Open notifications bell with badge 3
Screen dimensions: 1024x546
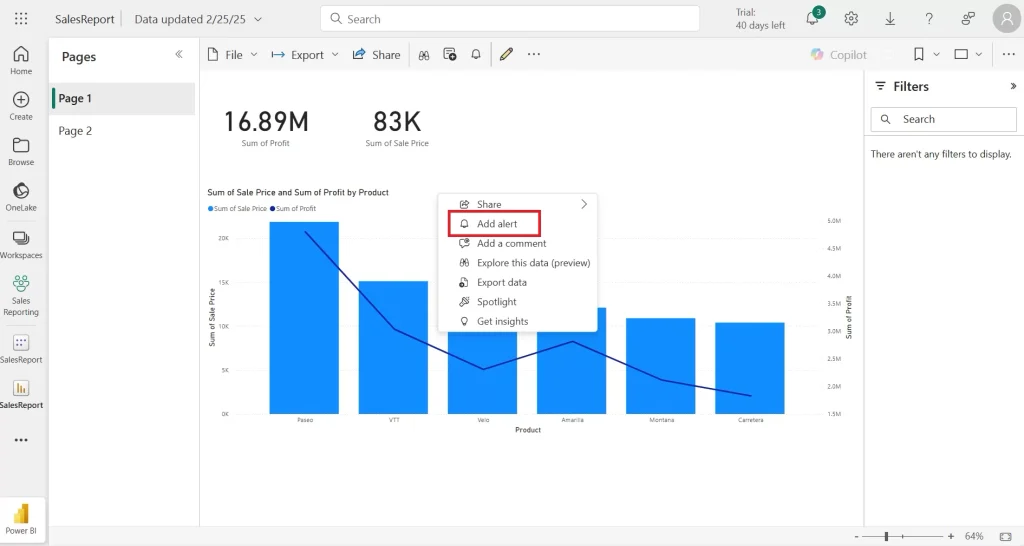813,18
